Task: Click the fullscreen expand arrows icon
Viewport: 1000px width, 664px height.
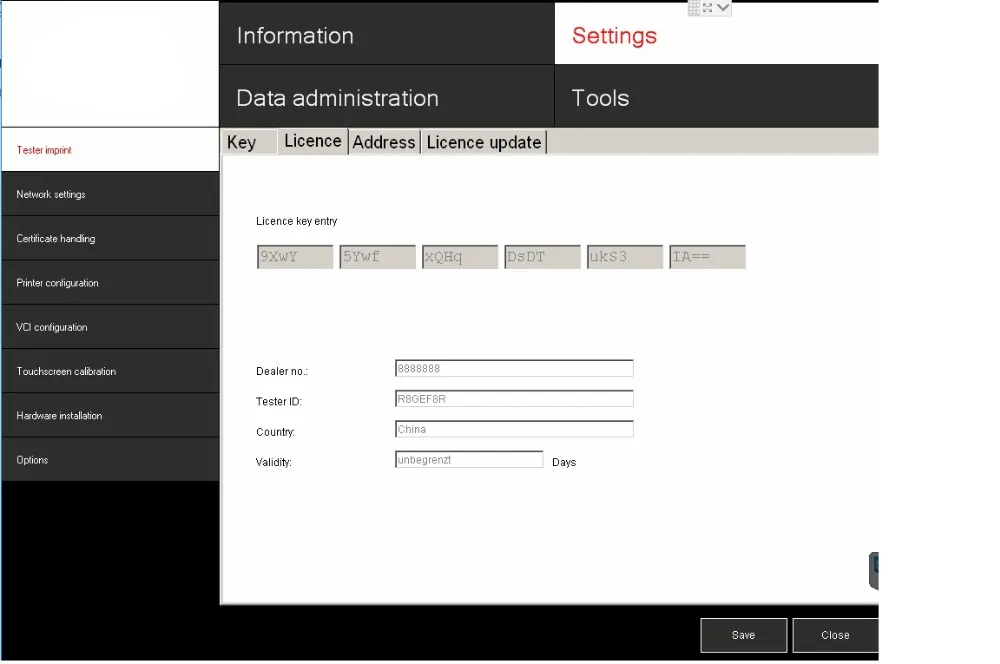Action: click(707, 8)
